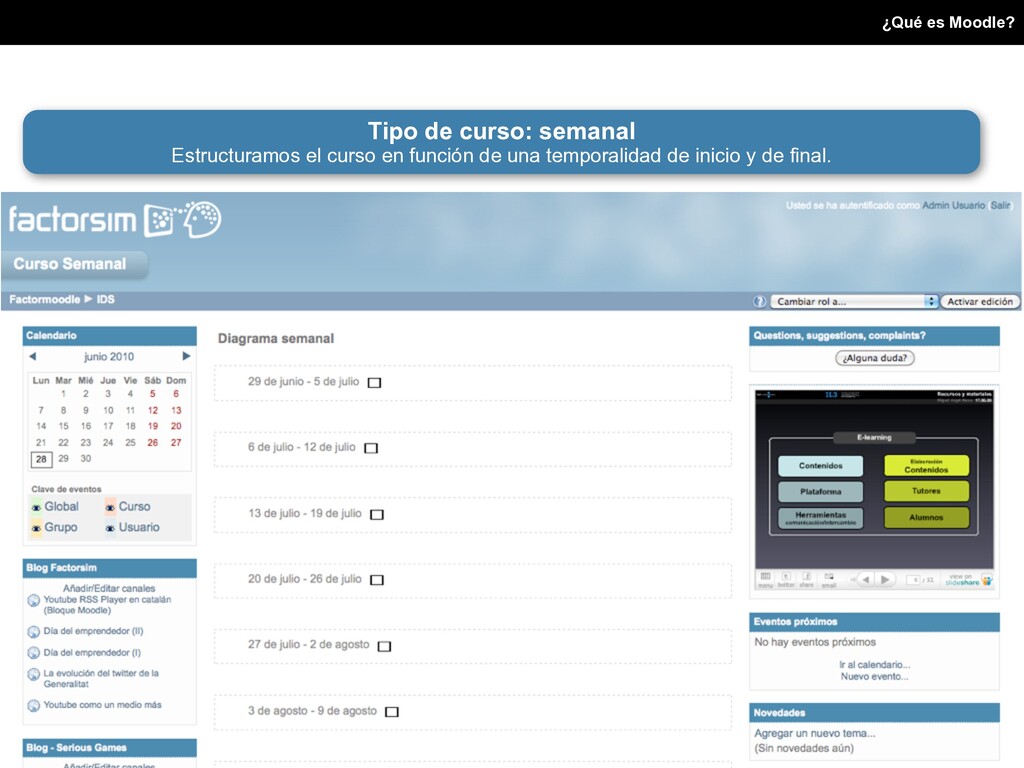Open IDS breadcrumb item
Screen dimensions: 1024x768
pos(106,299)
